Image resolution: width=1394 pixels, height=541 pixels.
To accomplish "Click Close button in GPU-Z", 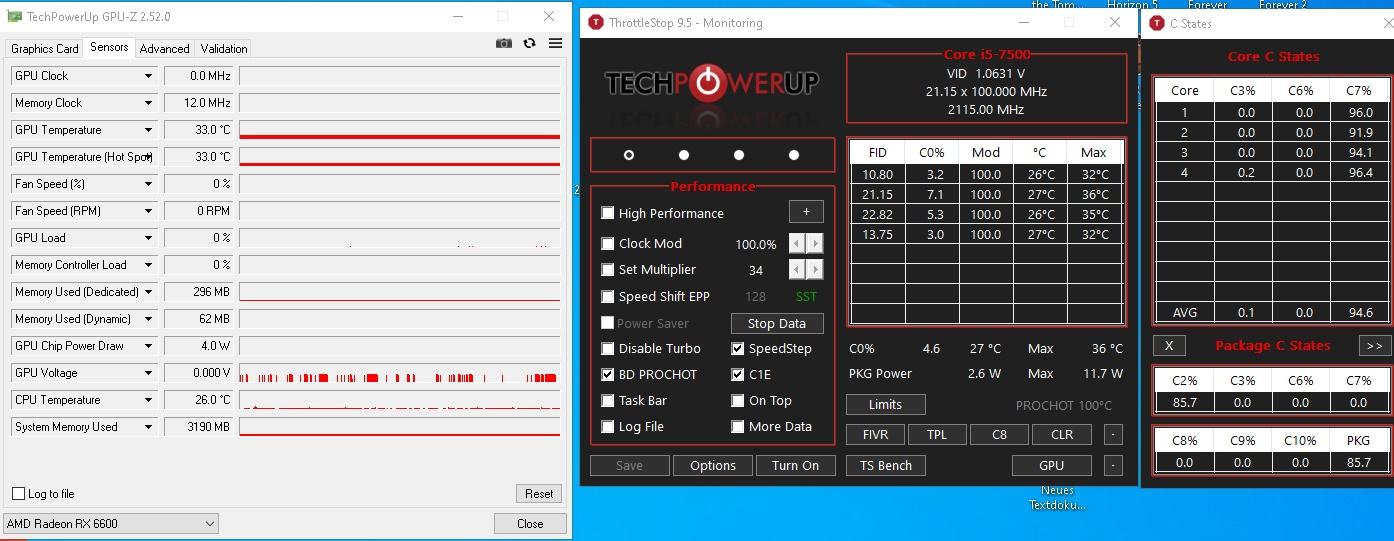I will pos(530,524).
